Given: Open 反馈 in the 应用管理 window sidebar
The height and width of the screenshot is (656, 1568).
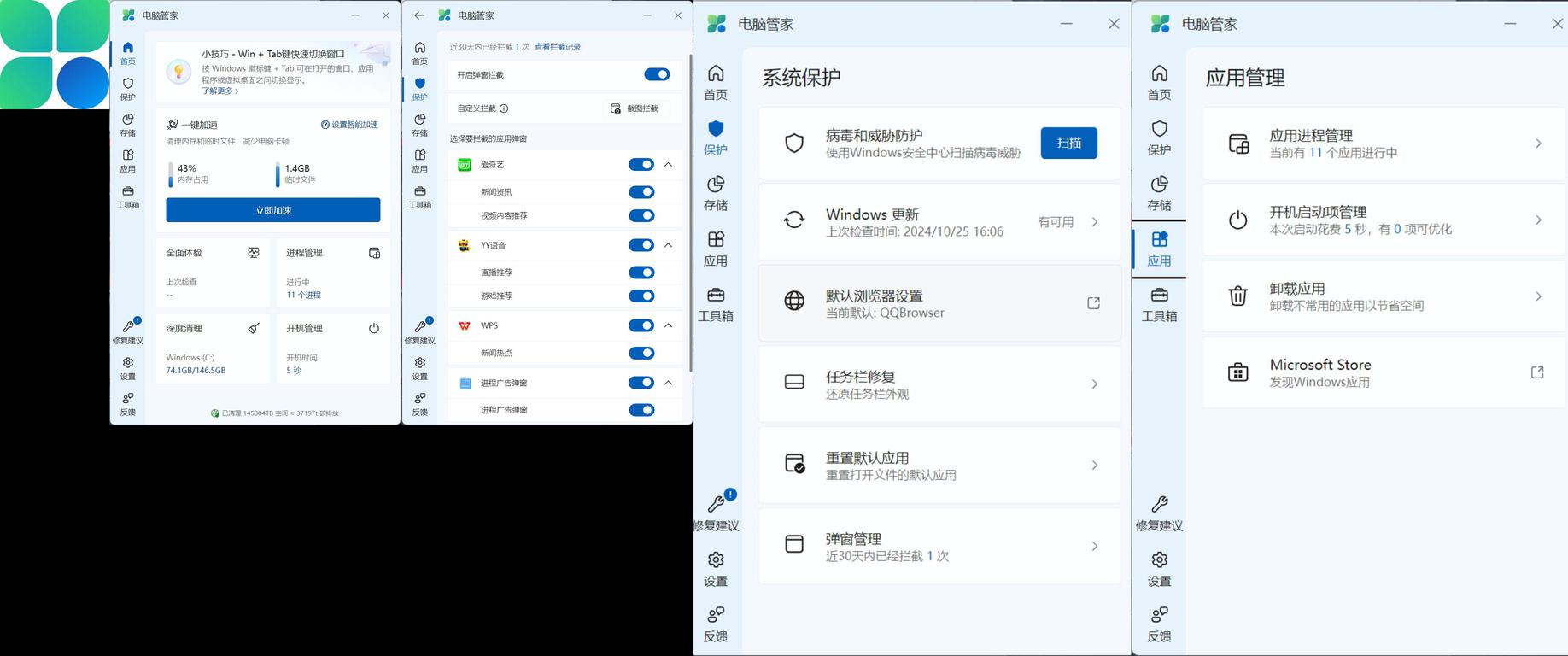Looking at the screenshot, I should pyautogui.click(x=1159, y=624).
